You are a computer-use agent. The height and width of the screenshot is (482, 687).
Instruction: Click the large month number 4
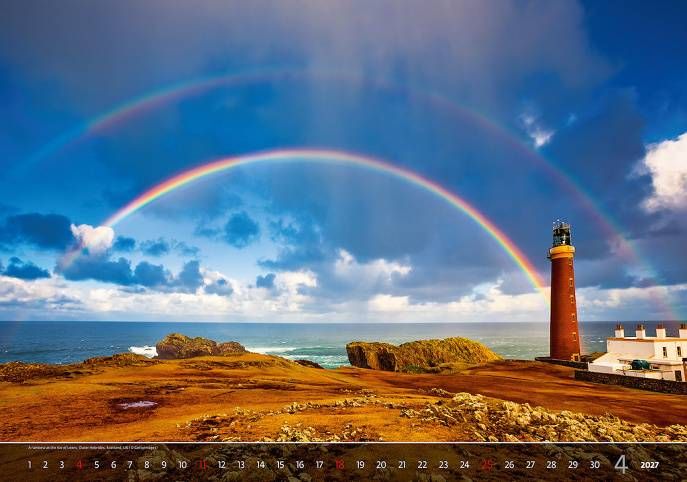click(621, 463)
